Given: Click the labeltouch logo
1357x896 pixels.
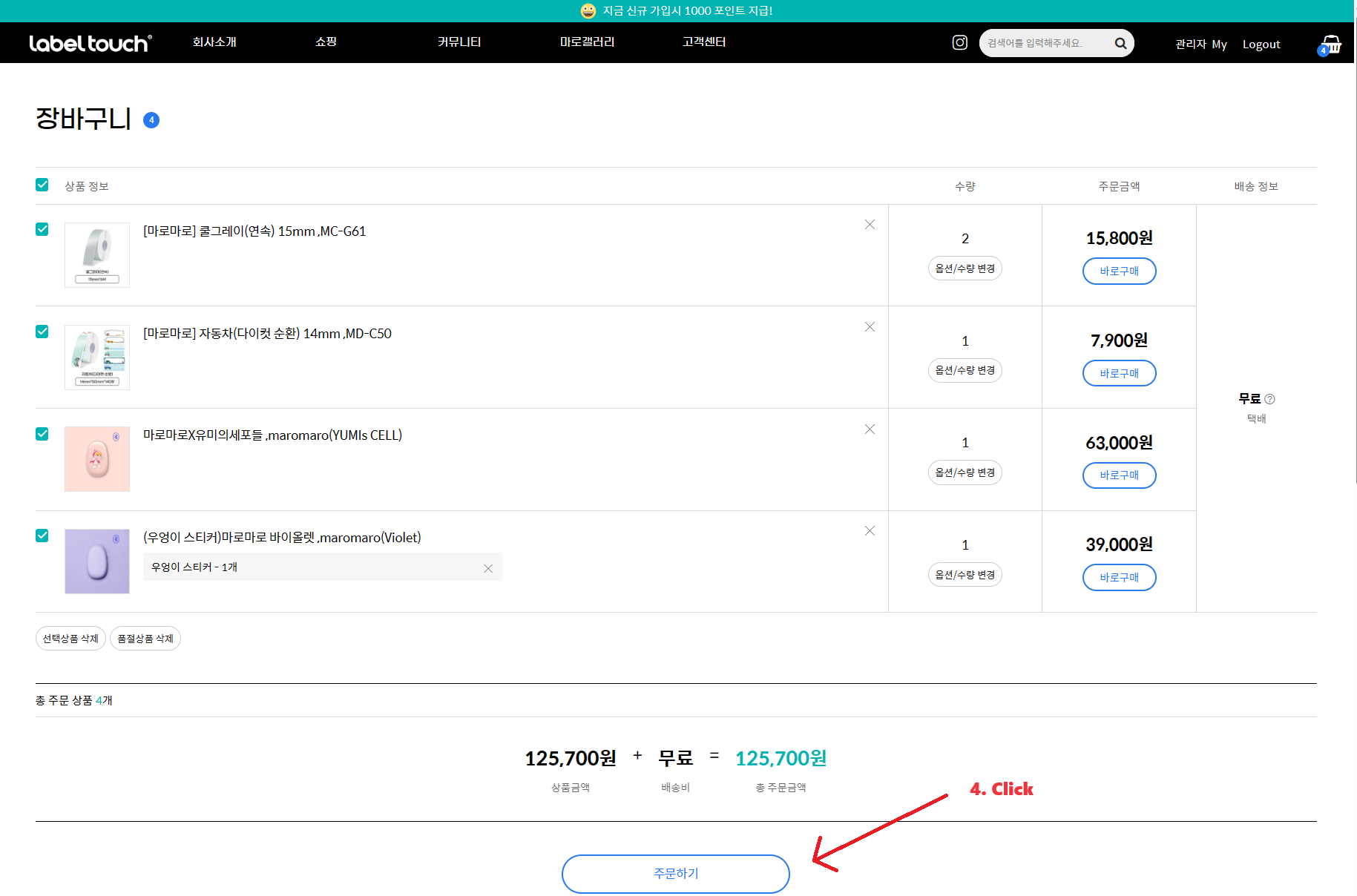Looking at the screenshot, I should pos(91,44).
